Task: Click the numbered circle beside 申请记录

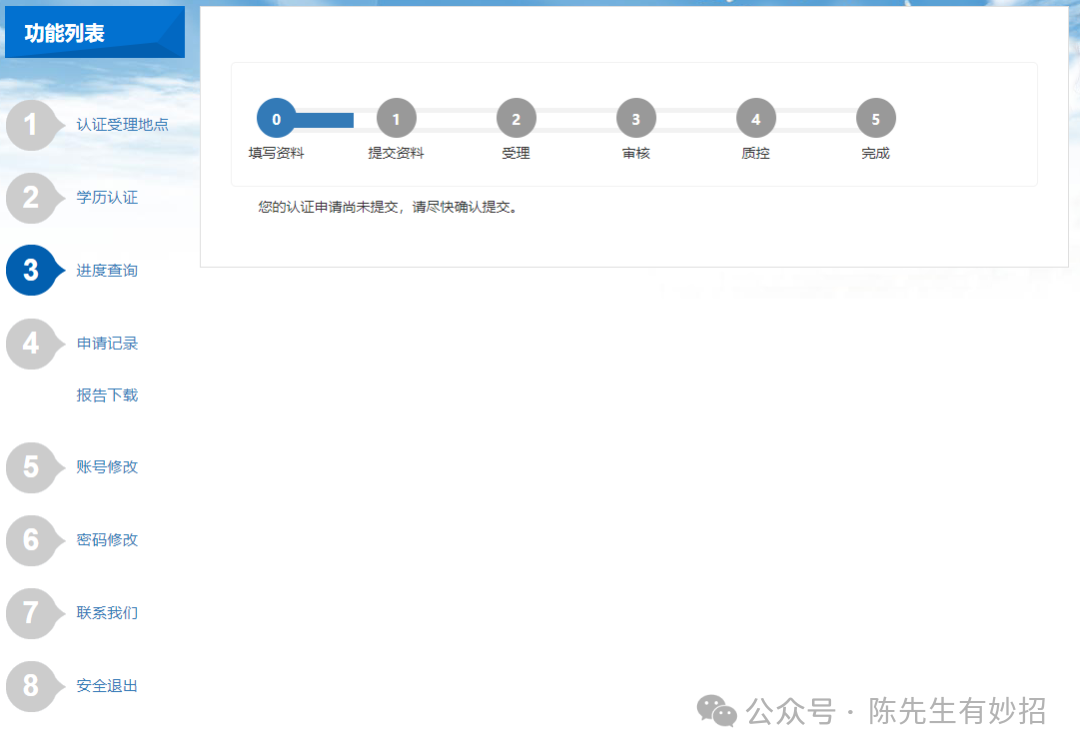Action: coord(32,344)
